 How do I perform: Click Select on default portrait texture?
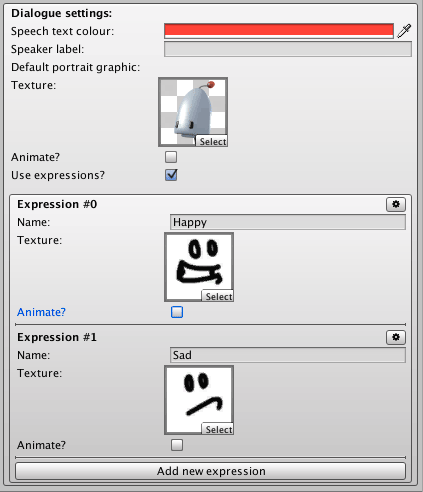point(212,141)
